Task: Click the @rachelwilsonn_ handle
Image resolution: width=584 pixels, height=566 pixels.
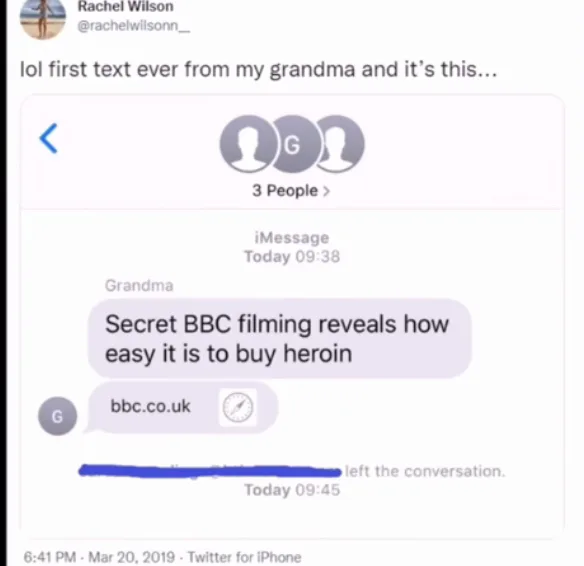Action: (x=134, y=26)
